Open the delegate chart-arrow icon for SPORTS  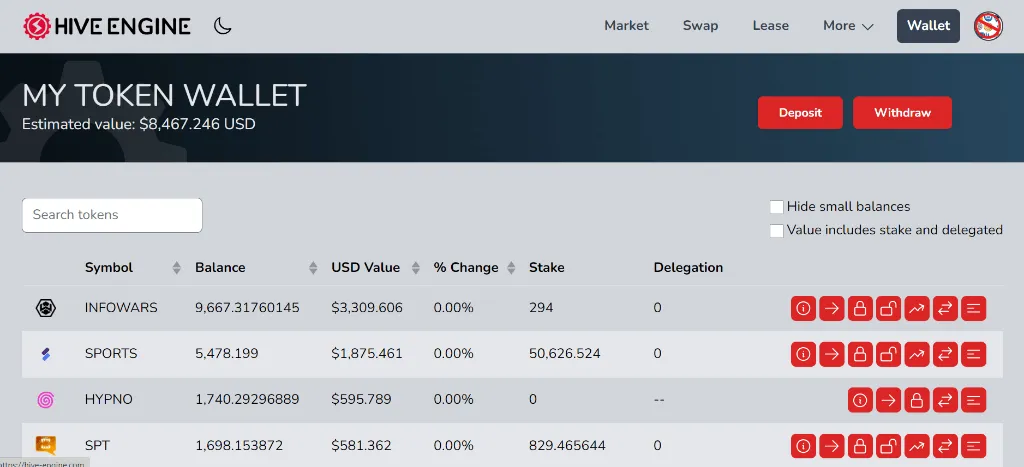click(916, 354)
